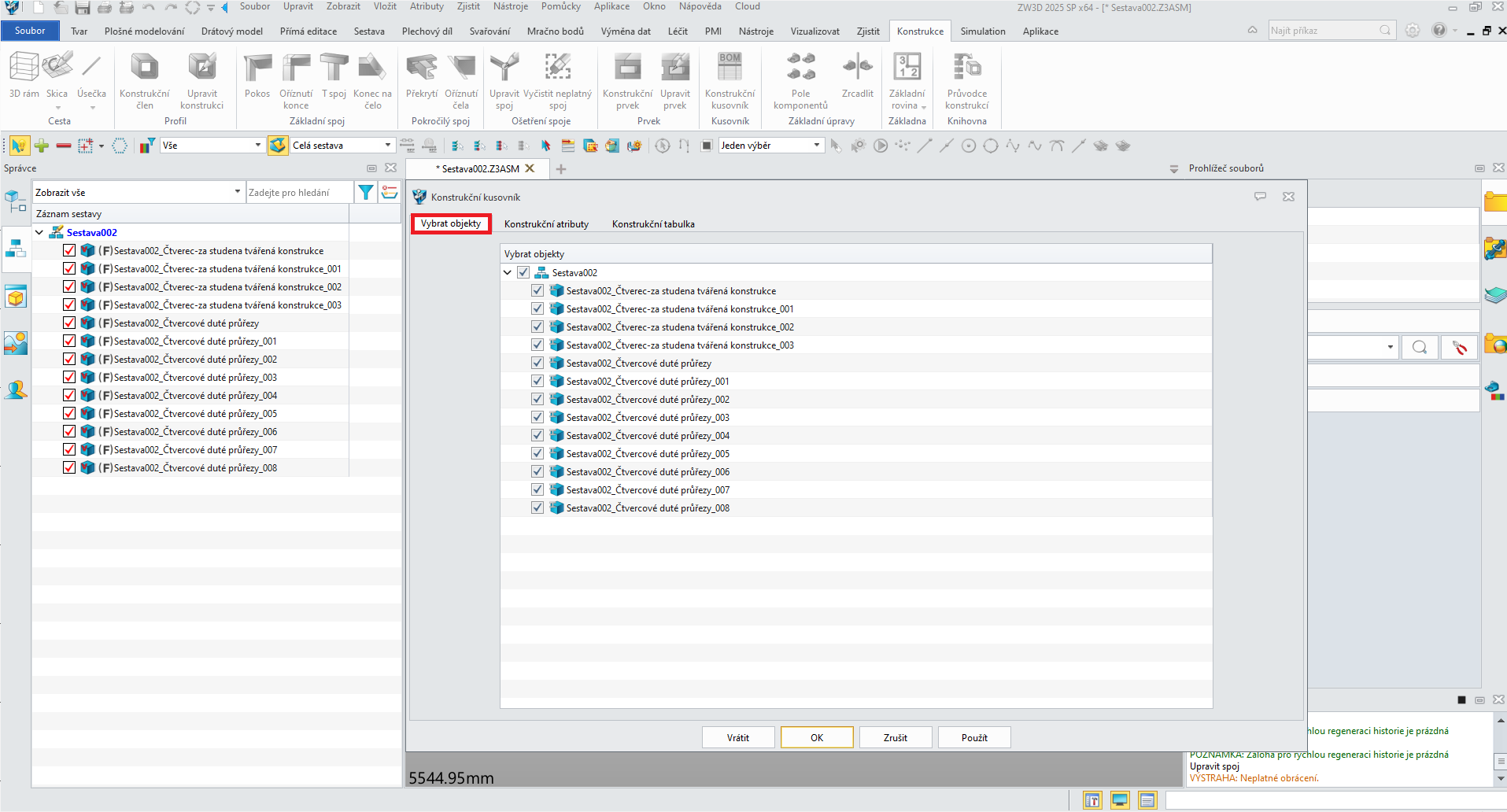The image size is (1507, 812).
Task: Open Konstrukční kusovník BOM tool
Action: pyautogui.click(x=730, y=80)
